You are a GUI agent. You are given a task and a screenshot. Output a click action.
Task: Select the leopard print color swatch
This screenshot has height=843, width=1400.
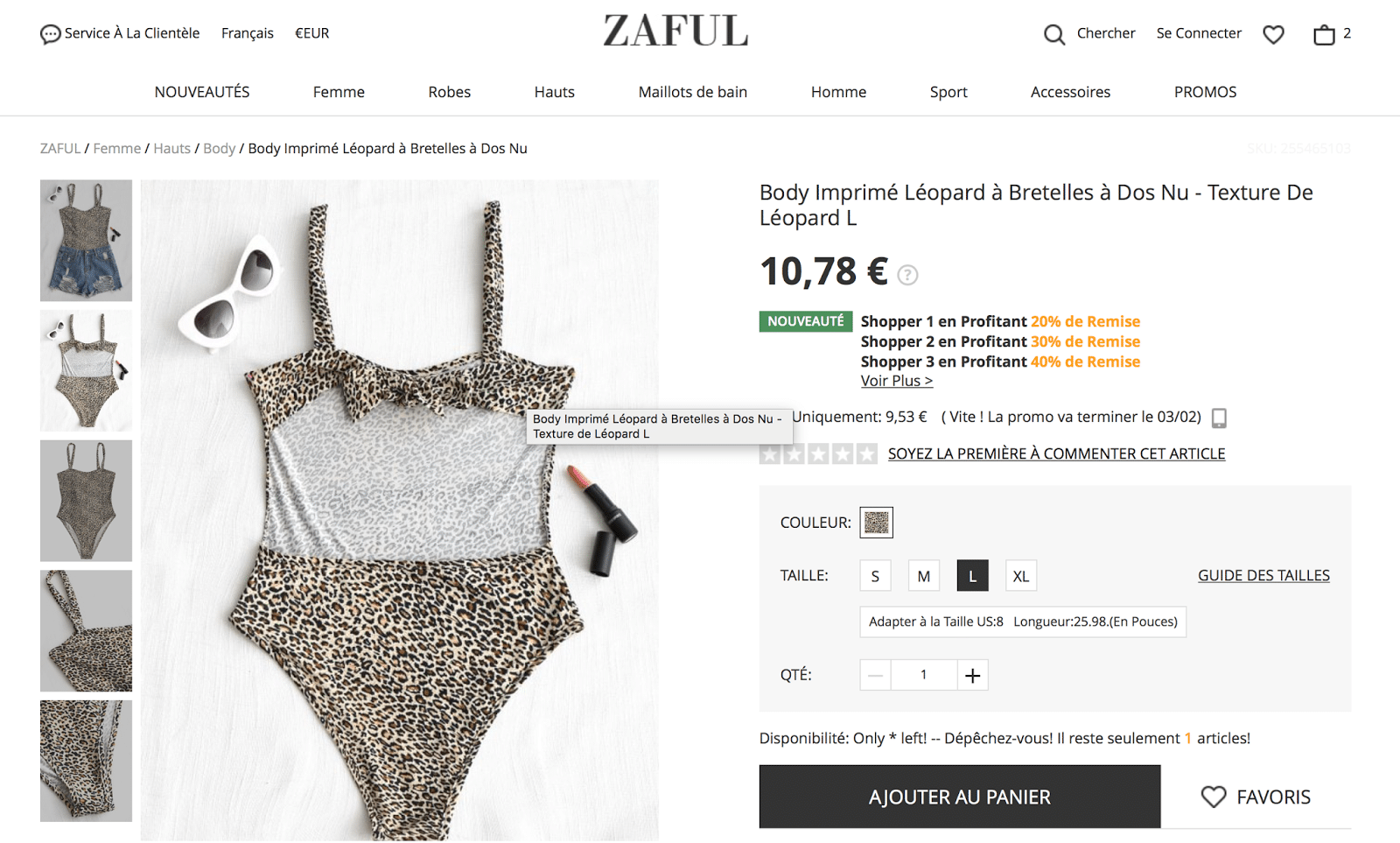876,523
